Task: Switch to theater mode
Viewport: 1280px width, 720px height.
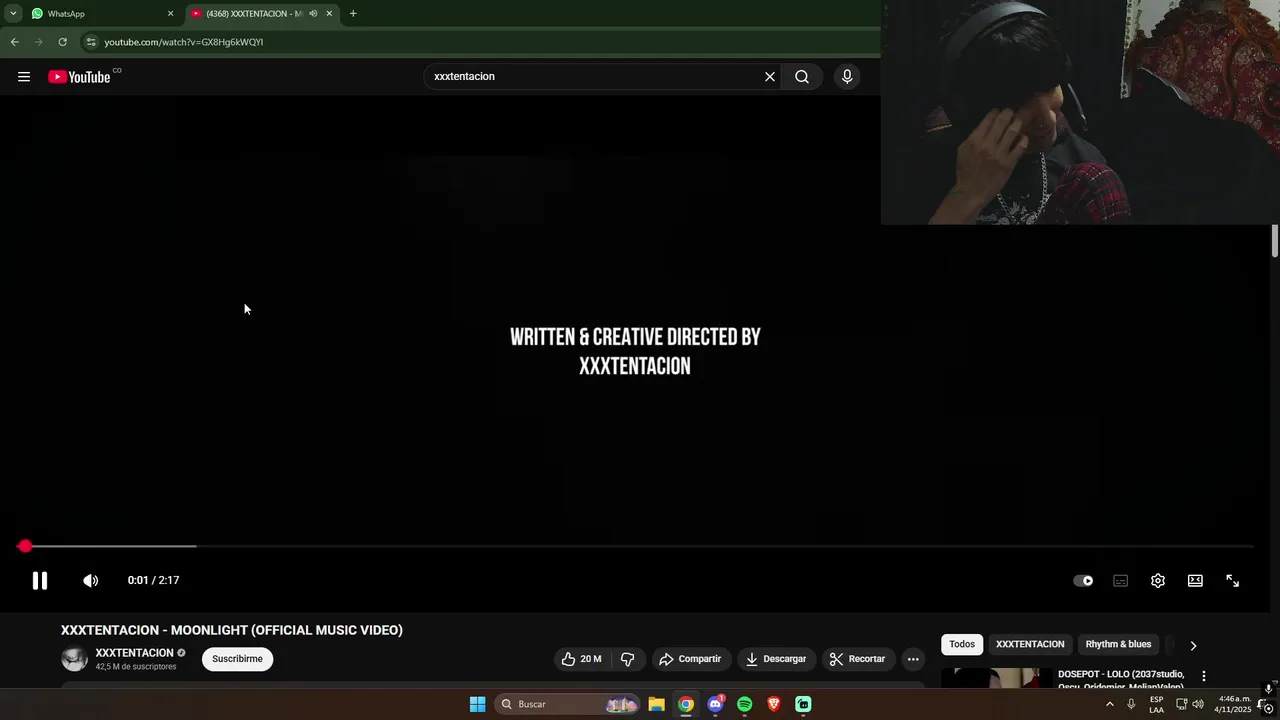Action: point(1195,580)
